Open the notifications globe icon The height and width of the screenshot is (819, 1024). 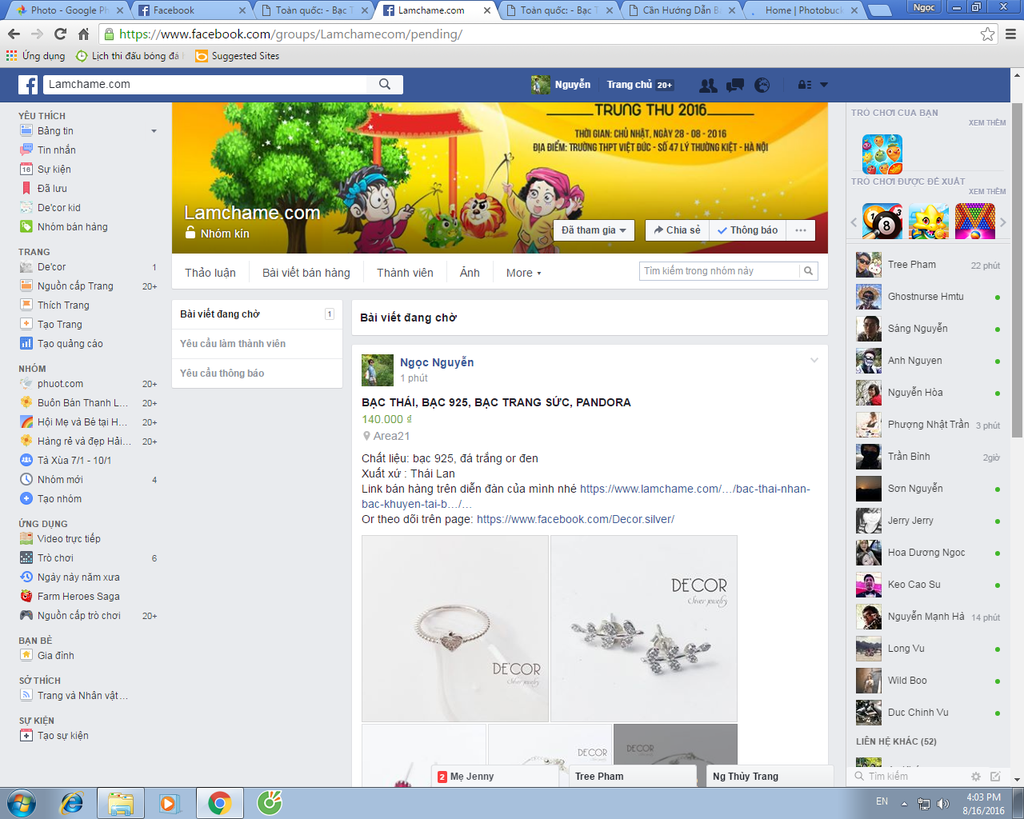762,85
